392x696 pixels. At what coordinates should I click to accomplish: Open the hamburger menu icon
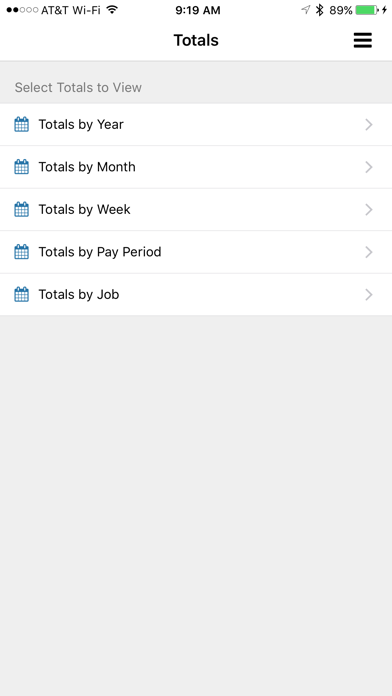point(362,40)
